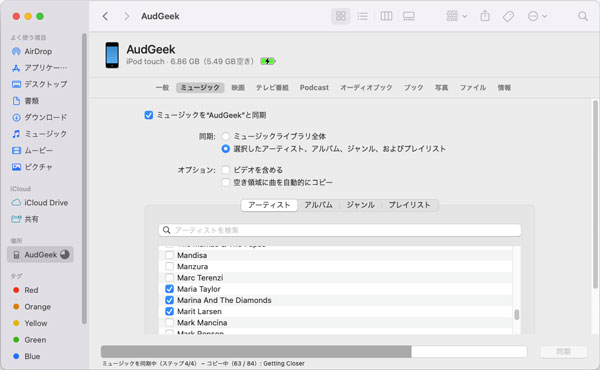Select ミュージックライブラリ全体 radio button
The width and height of the screenshot is (600, 370).
(x=226, y=136)
